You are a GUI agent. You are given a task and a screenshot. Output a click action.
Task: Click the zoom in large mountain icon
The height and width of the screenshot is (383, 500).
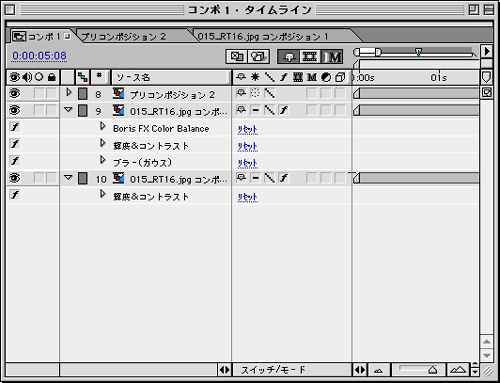point(458,370)
